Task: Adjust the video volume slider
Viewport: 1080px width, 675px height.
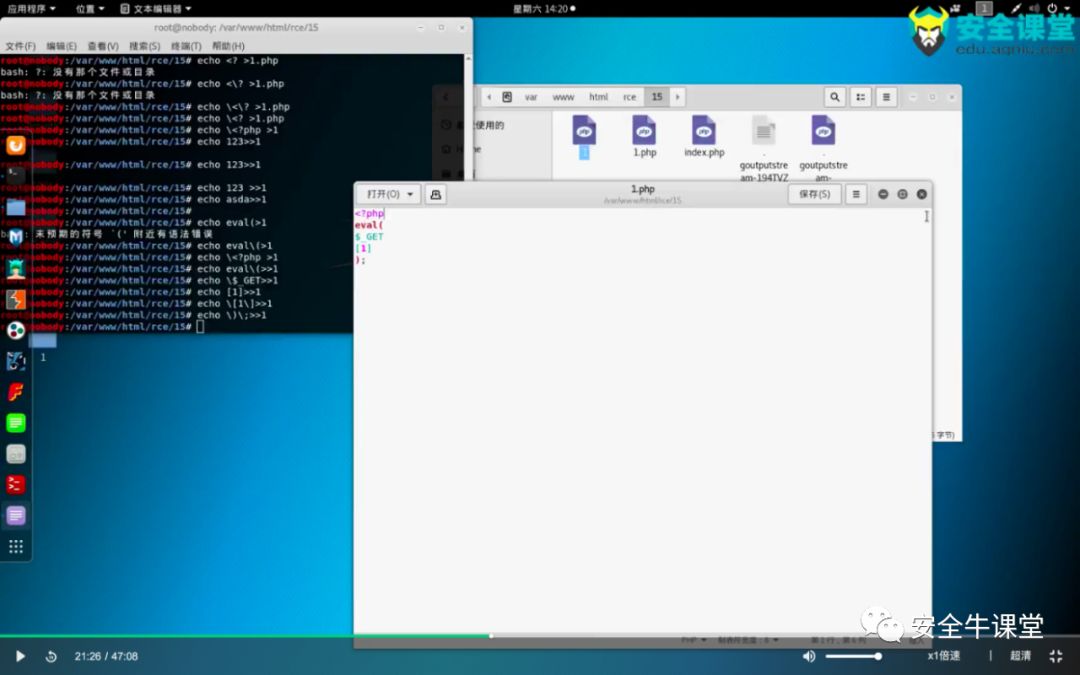Action: [x=853, y=656]
